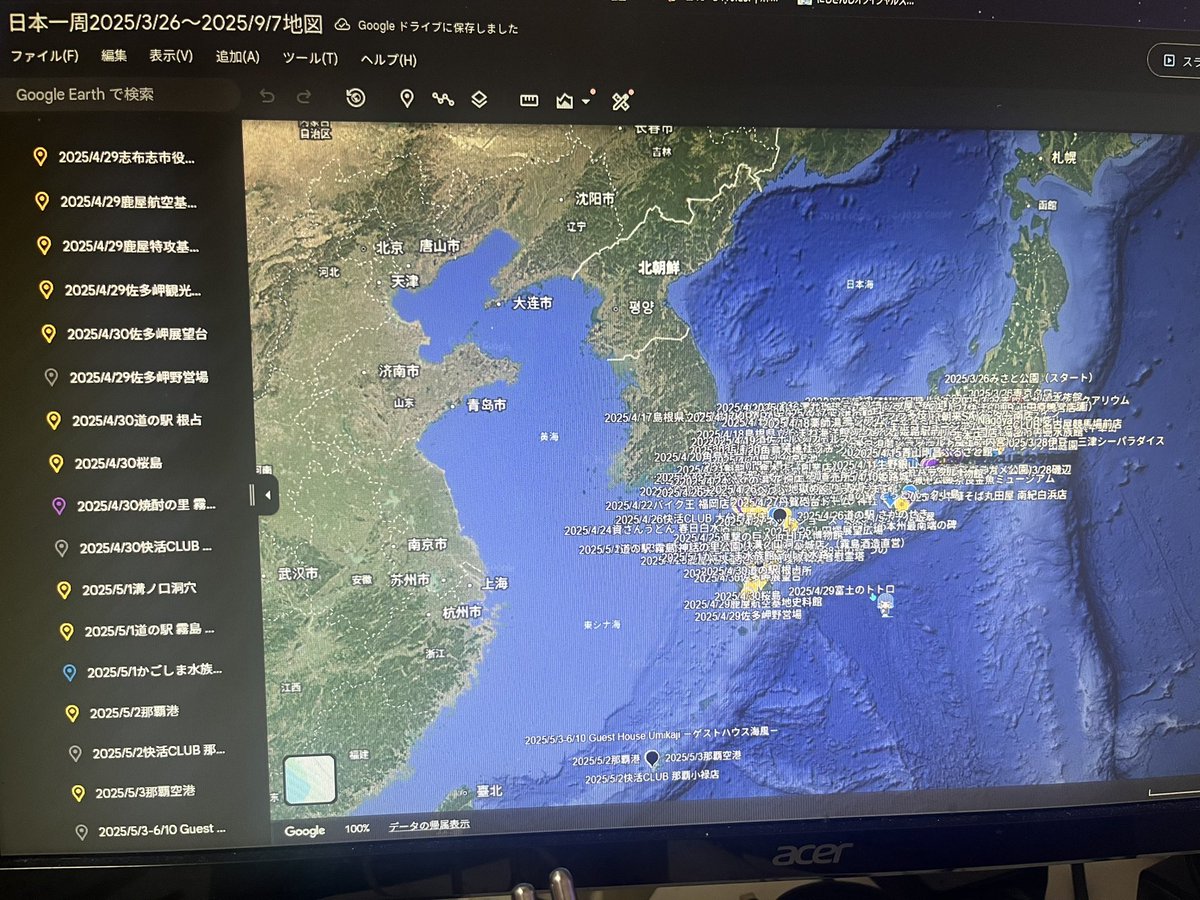Collapse the sidebar with the left arrow handle

(269, 495)
